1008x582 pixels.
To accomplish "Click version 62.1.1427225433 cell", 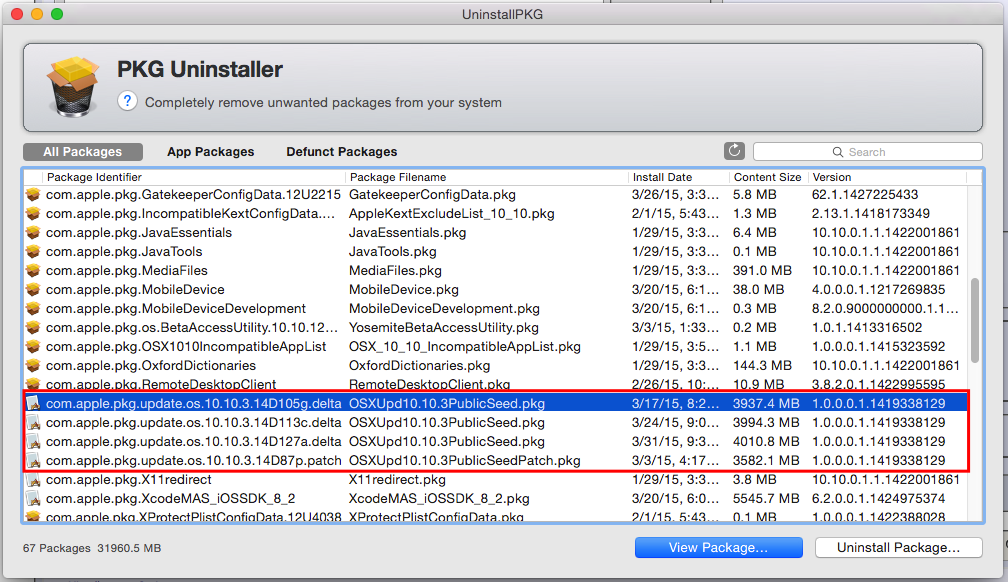I will [x=865, y=194].
